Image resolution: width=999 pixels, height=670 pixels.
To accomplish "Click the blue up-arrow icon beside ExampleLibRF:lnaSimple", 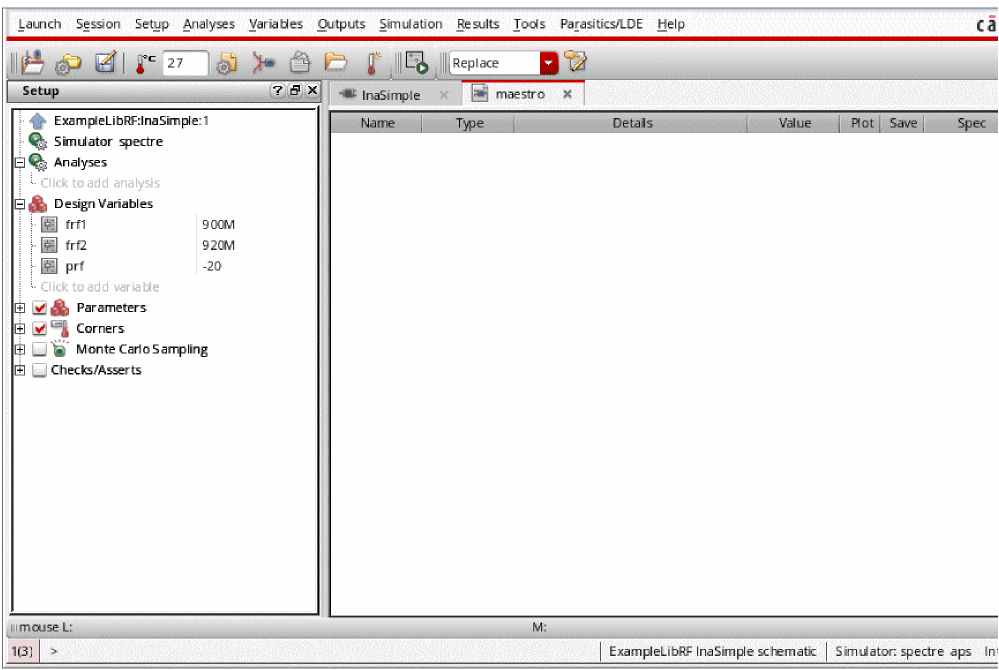I will point(39,120).
